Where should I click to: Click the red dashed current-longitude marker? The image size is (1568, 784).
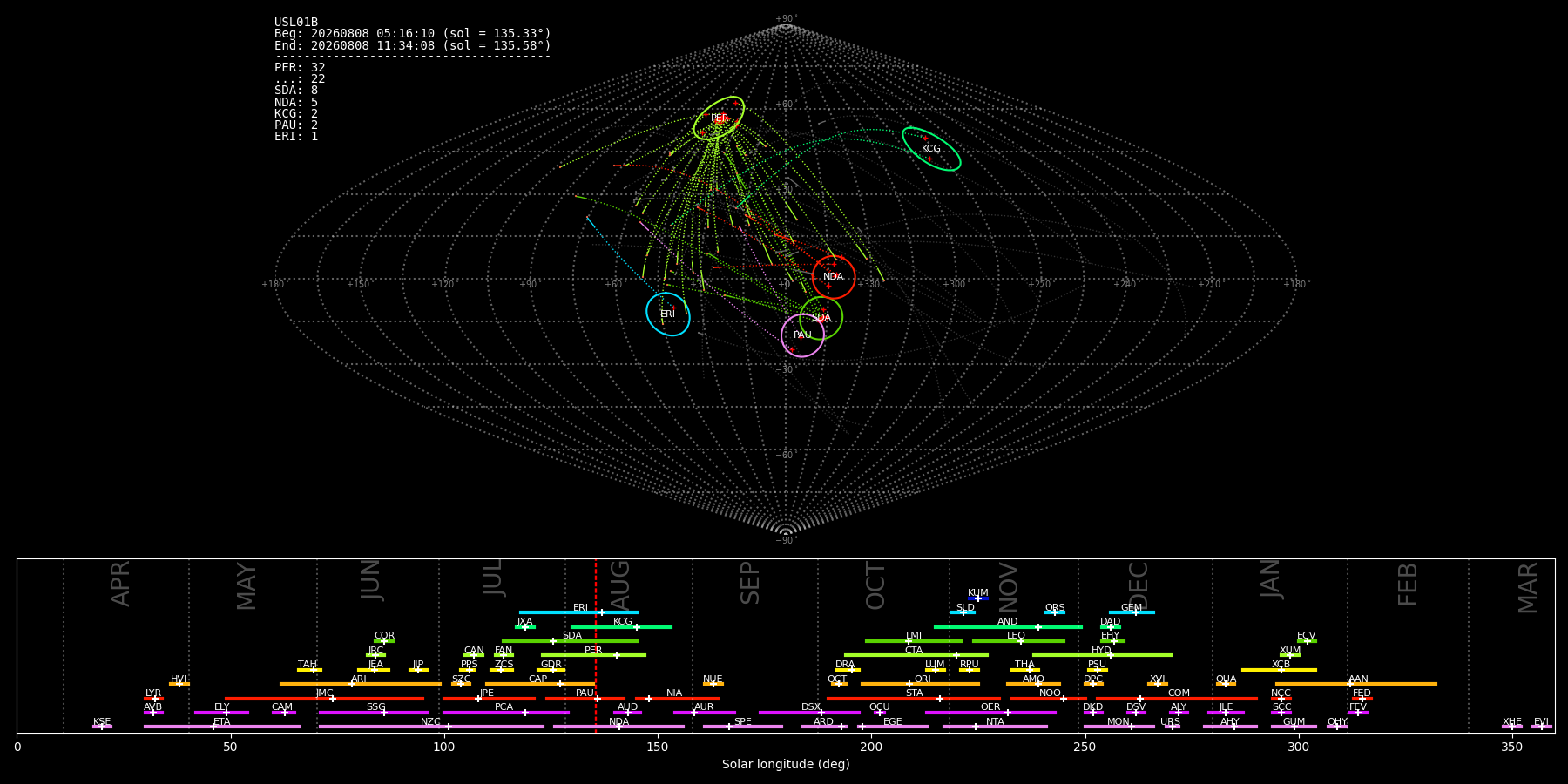coord(596,645)
